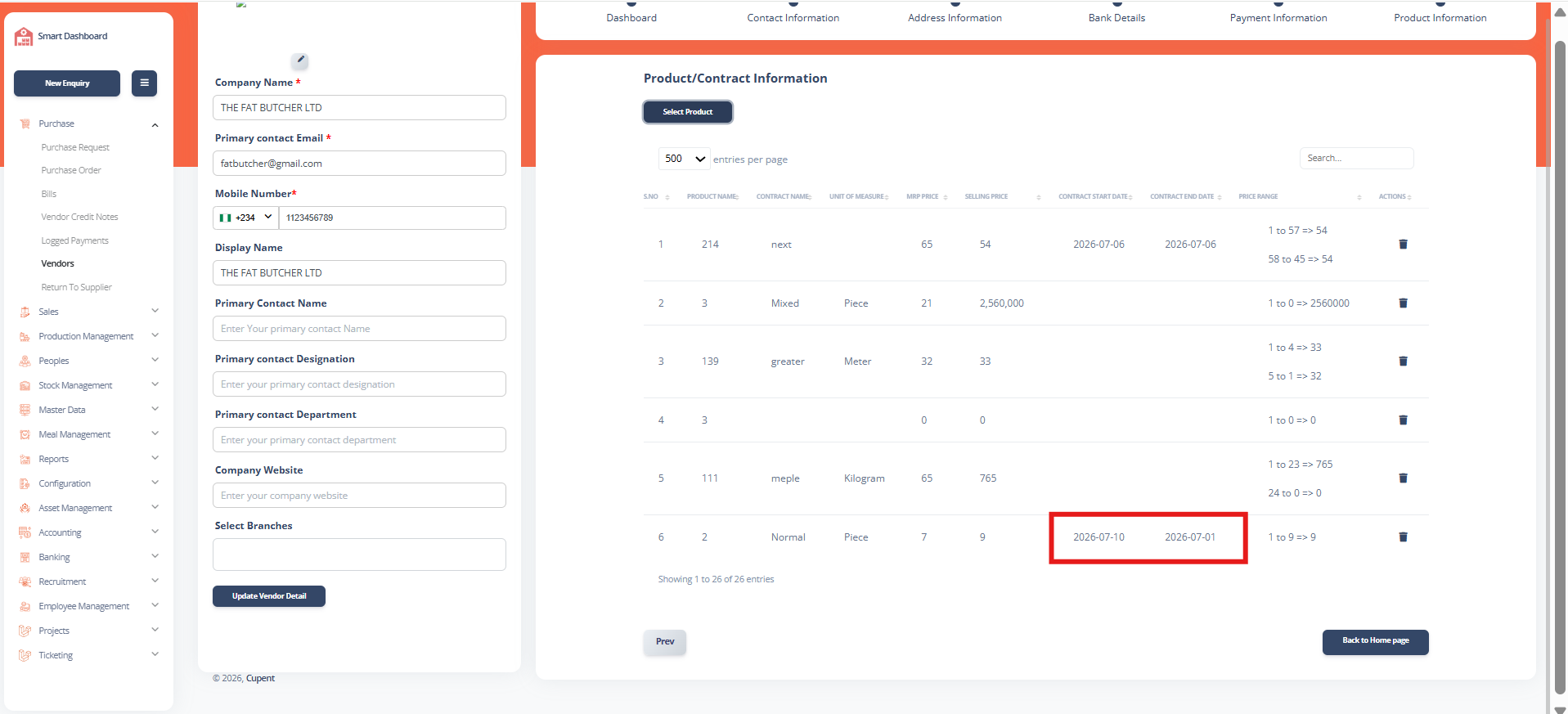Go to the Address Information tab

pyautogui.click(x=955, y=17)
